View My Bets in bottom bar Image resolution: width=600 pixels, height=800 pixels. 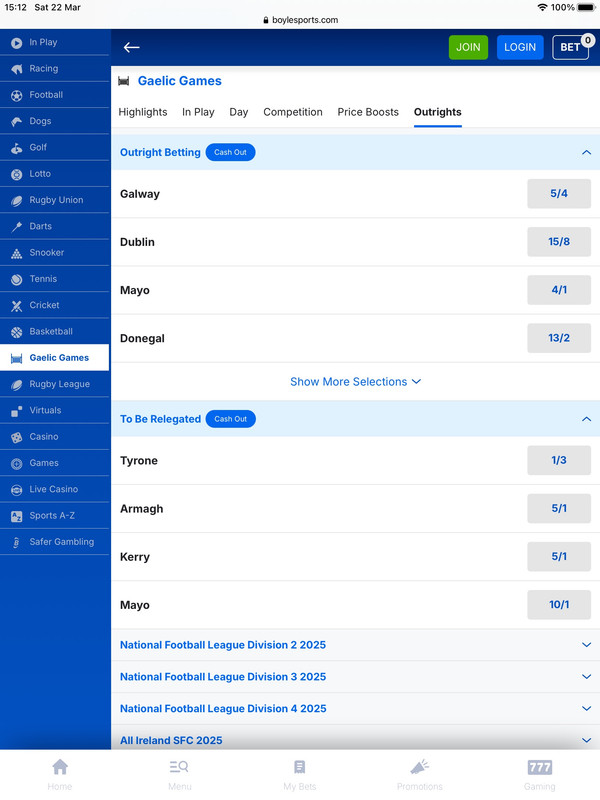[x=300, y=774]
